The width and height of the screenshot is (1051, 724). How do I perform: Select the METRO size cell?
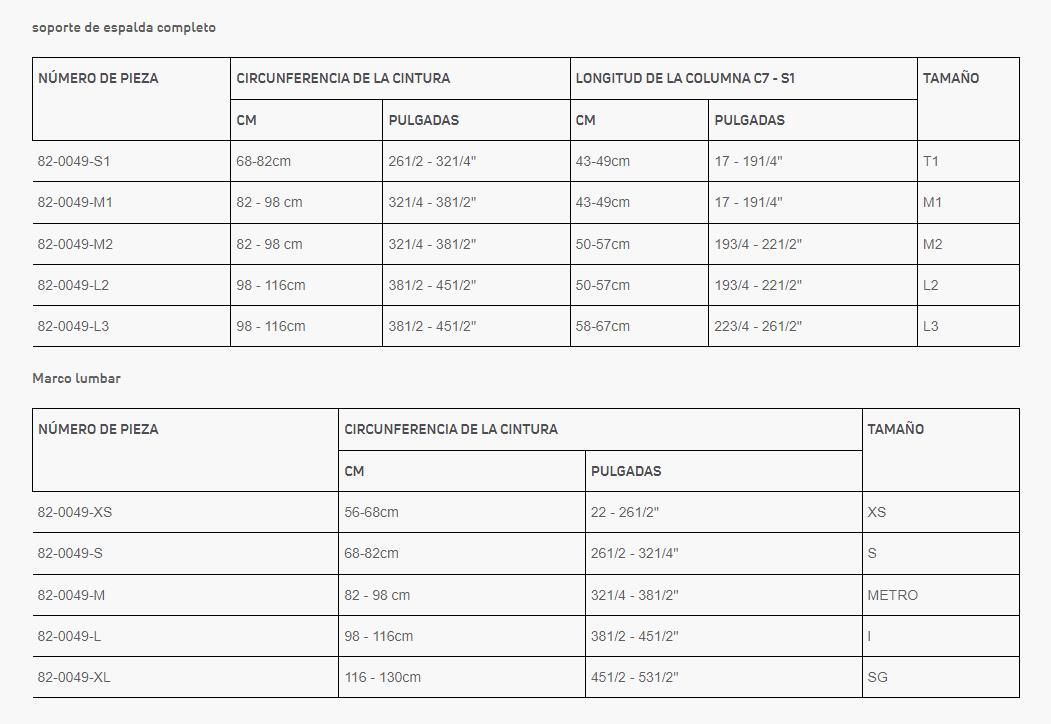pos(893,595)
